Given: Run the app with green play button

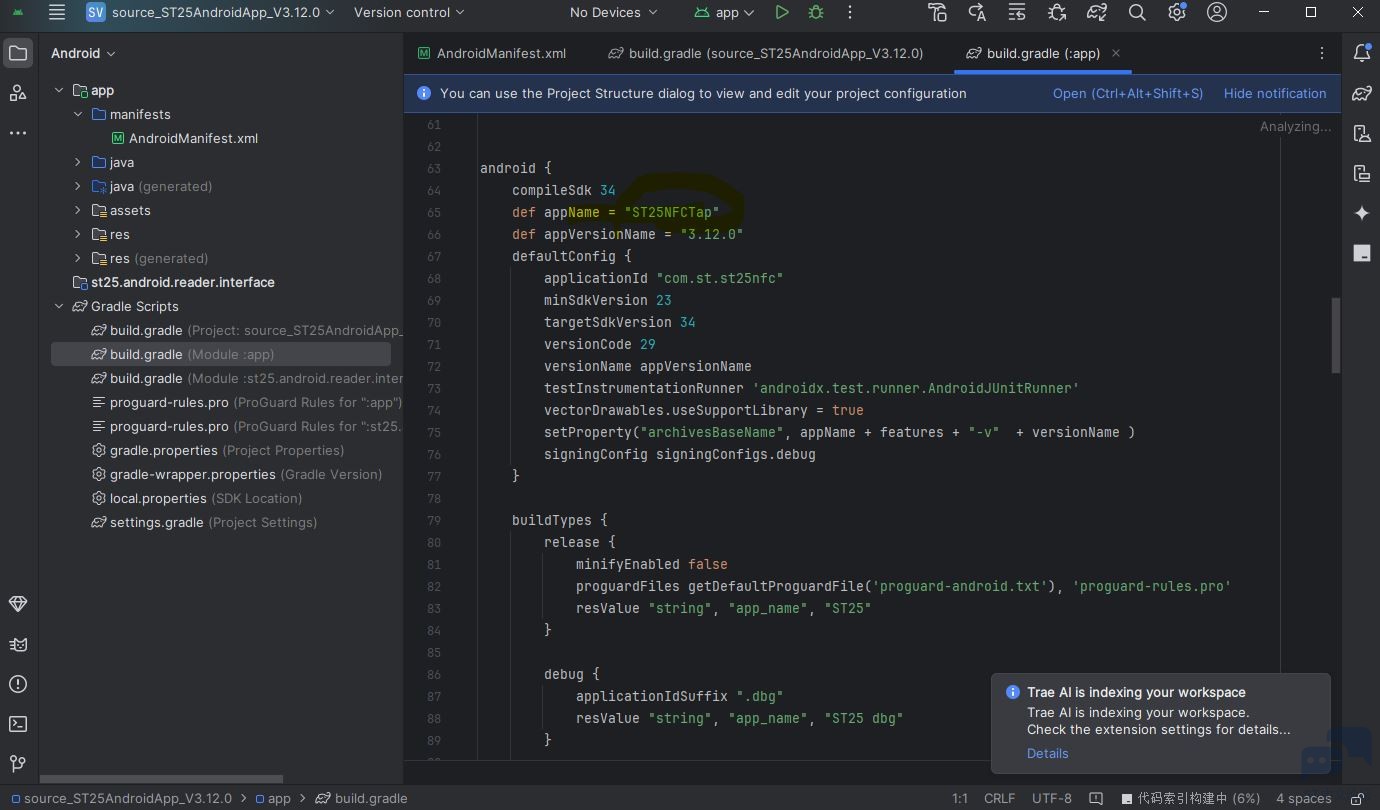Looking at the screenshot, I should click(x=782, y=12).
